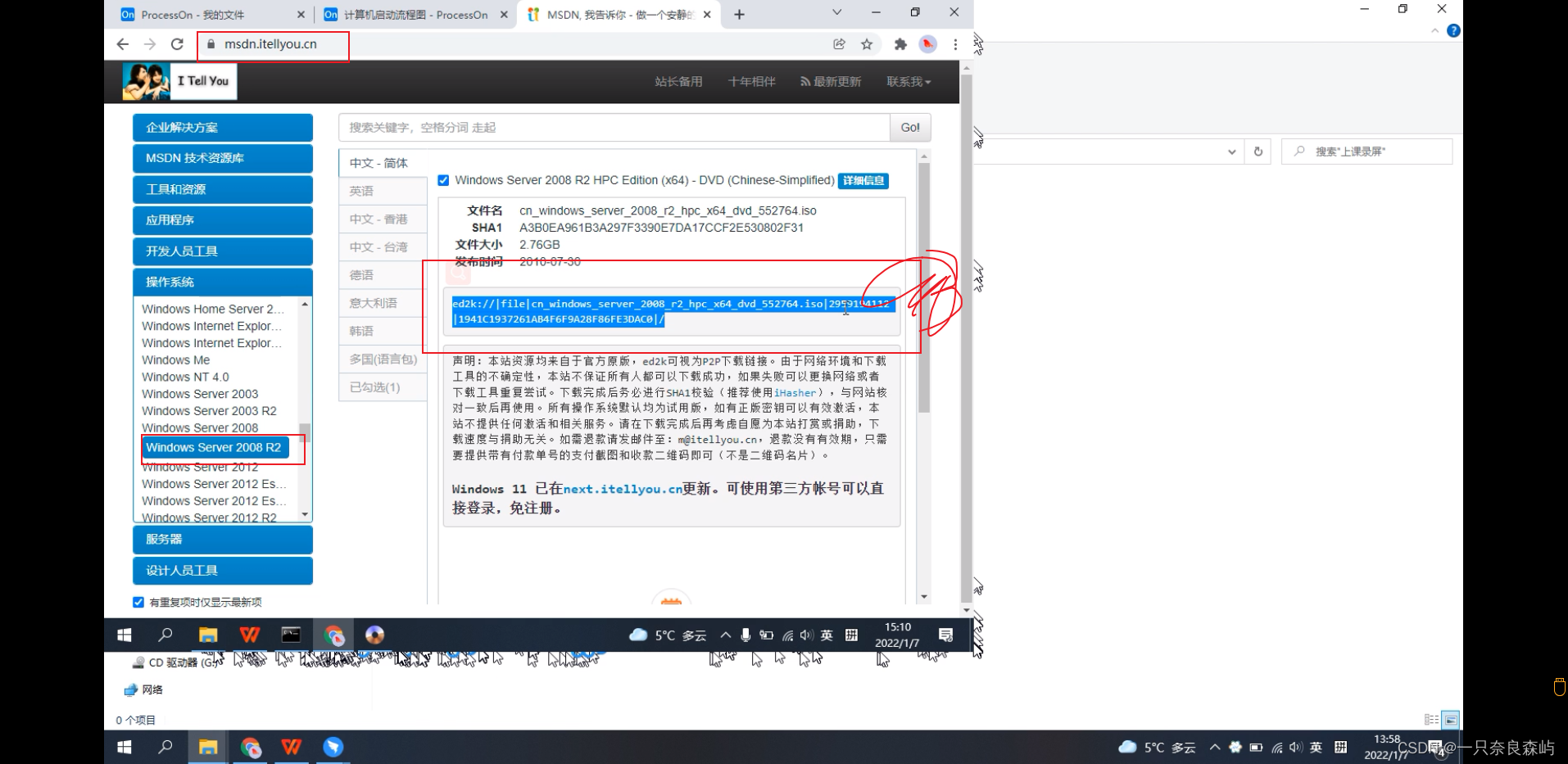Open Chrome profile avatar
This screenshot has width=1568, height=764.
(927, 44)
